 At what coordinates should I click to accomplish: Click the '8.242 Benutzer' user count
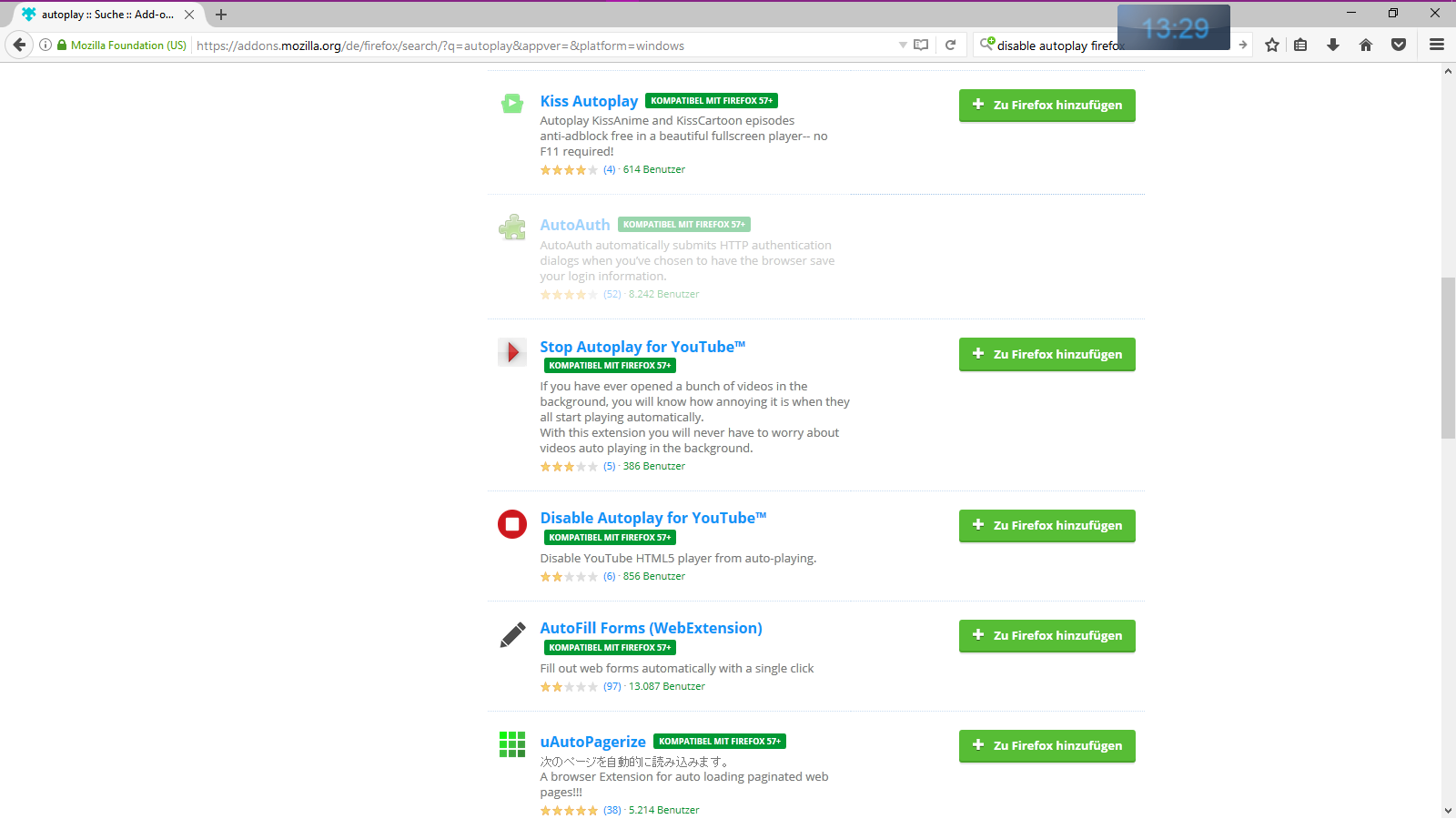pos(664,294)
